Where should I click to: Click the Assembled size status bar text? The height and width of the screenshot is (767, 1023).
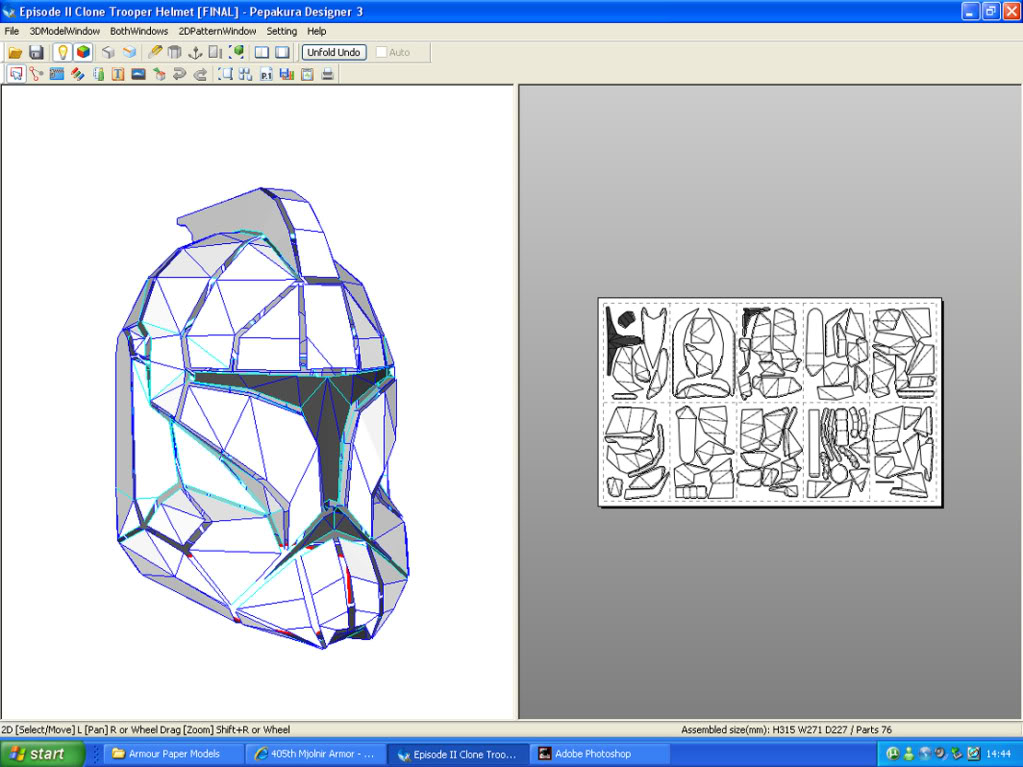(x=786, y=730)
